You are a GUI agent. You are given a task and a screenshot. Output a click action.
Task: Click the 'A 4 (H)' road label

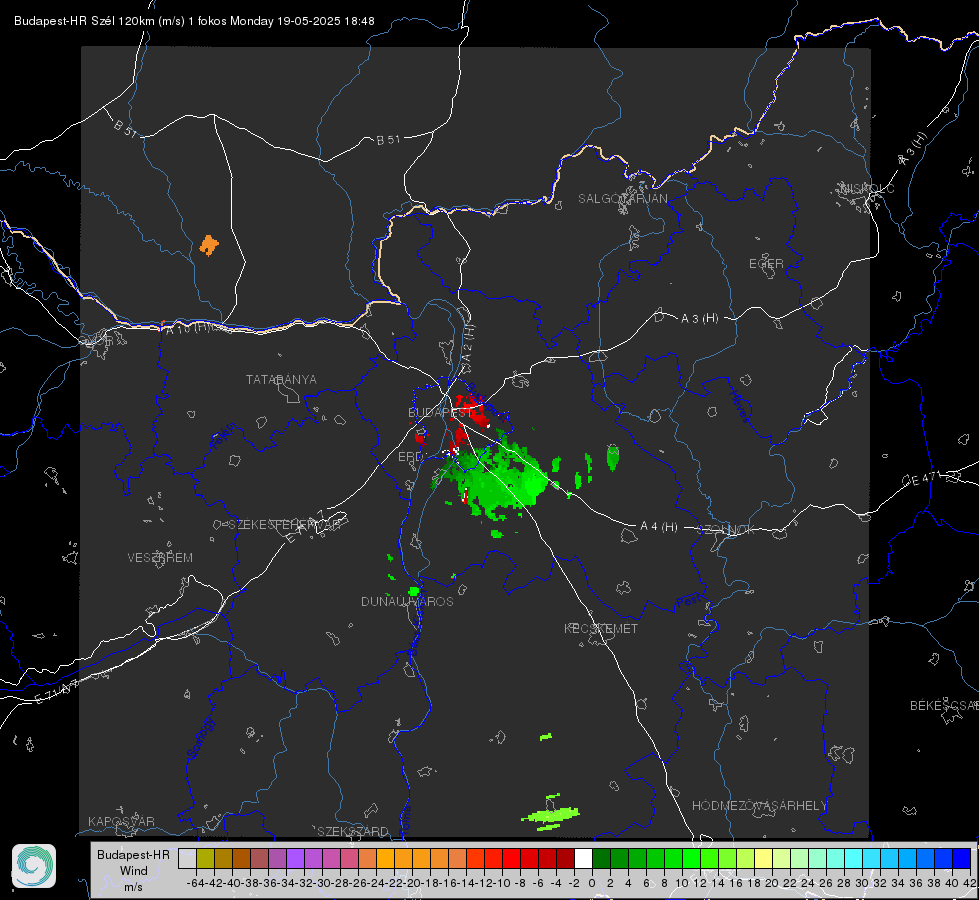pos(659,527)
